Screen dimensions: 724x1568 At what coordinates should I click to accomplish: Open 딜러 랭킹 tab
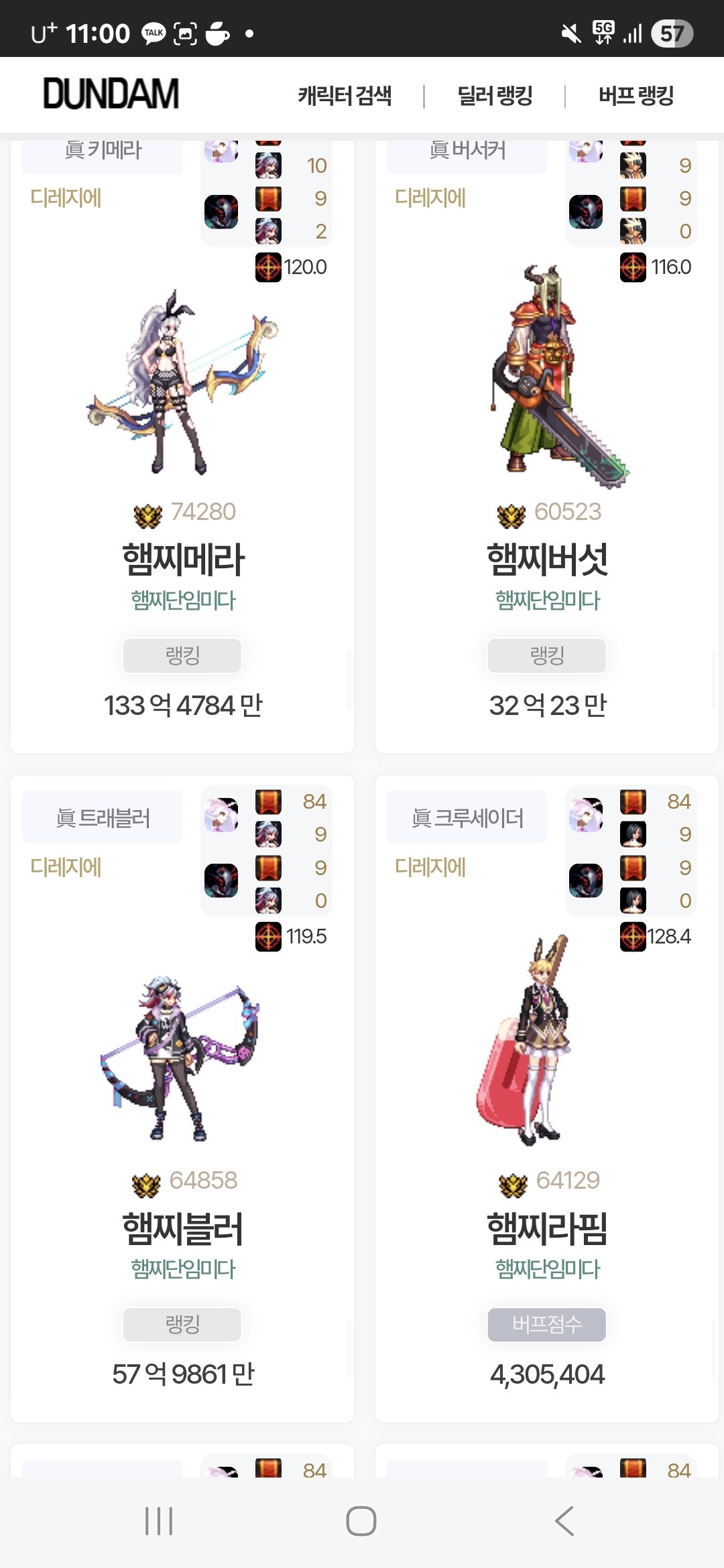495,96
